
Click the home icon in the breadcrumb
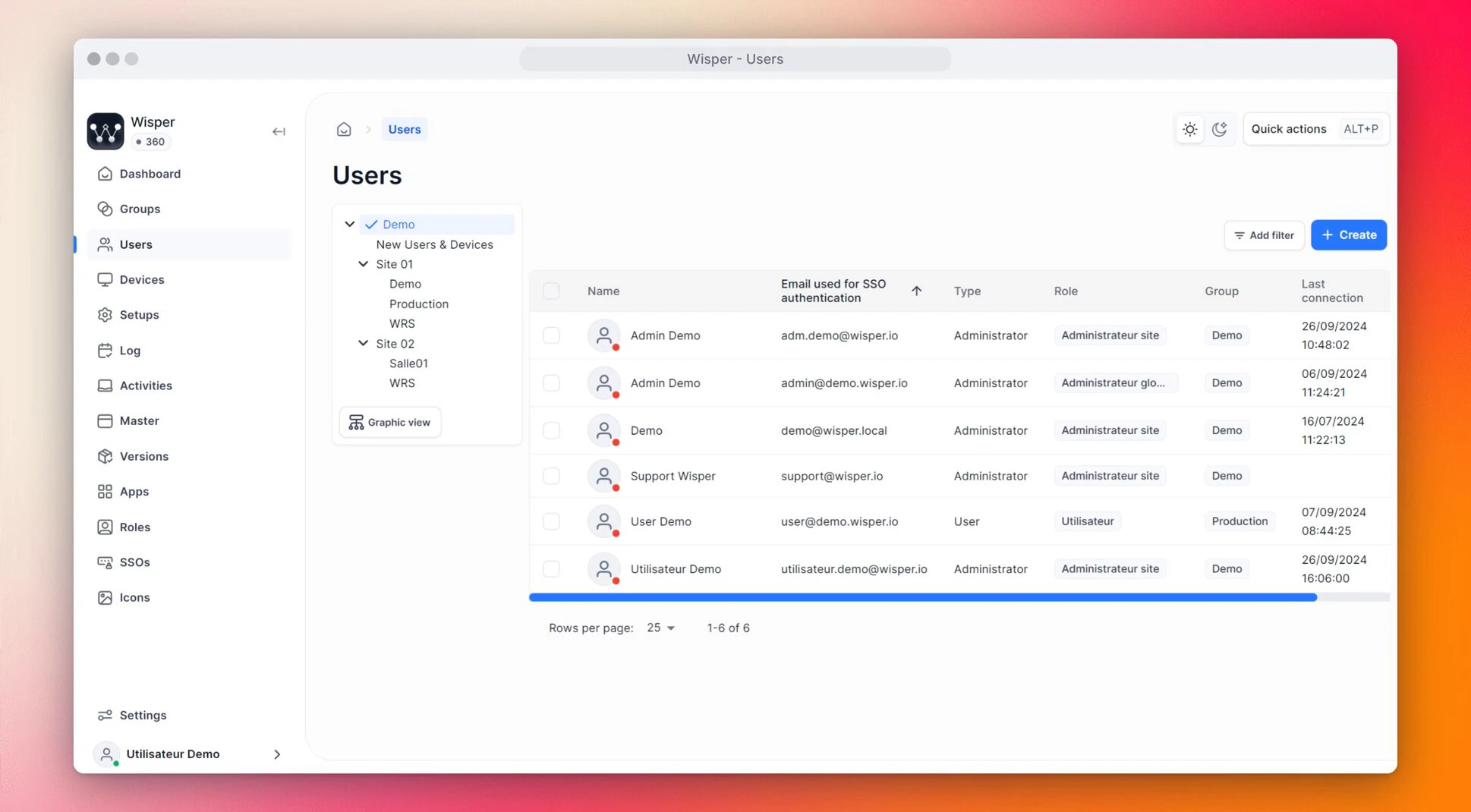pyautogui.click(x=344, y=129)
